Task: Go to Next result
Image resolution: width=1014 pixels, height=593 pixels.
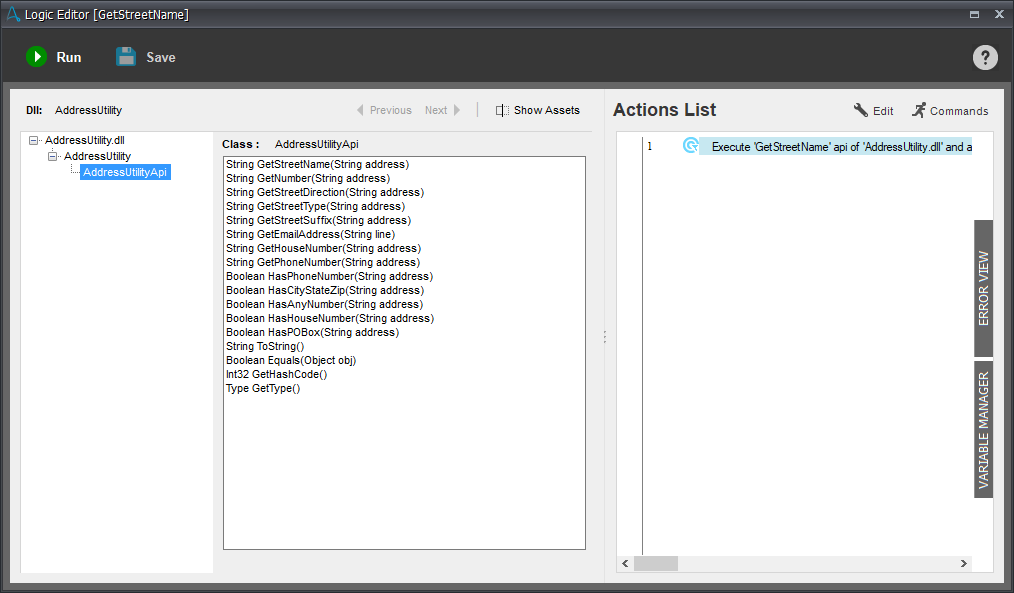Action: 442,110
